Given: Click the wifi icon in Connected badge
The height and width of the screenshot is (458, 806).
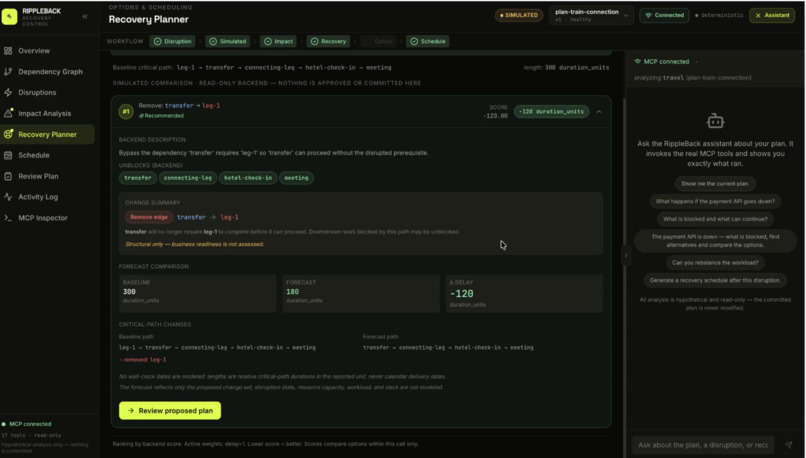Looking at the screenshot, I should pyautogui.click(x=648, y=15).
